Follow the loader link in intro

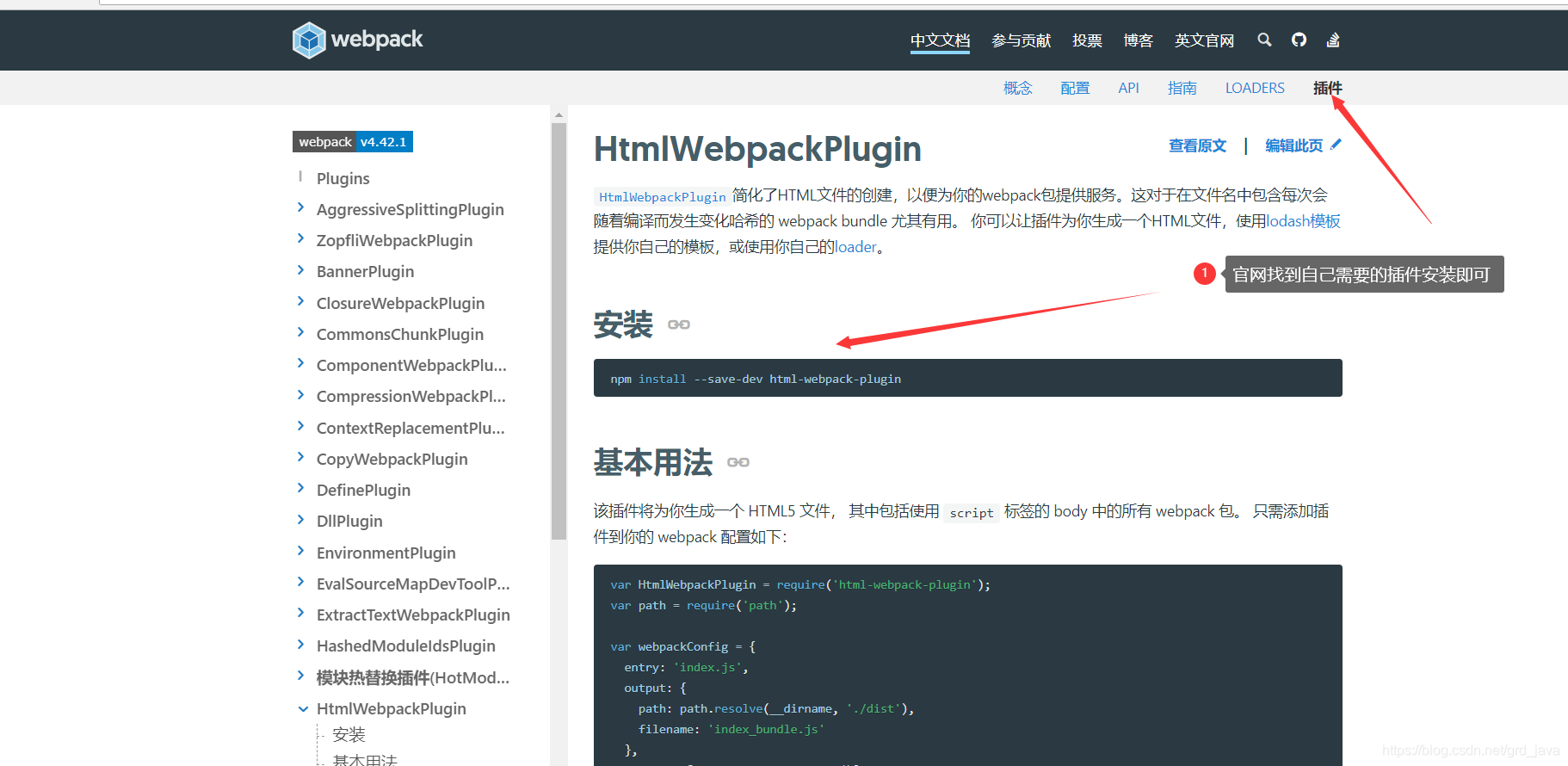855,247
